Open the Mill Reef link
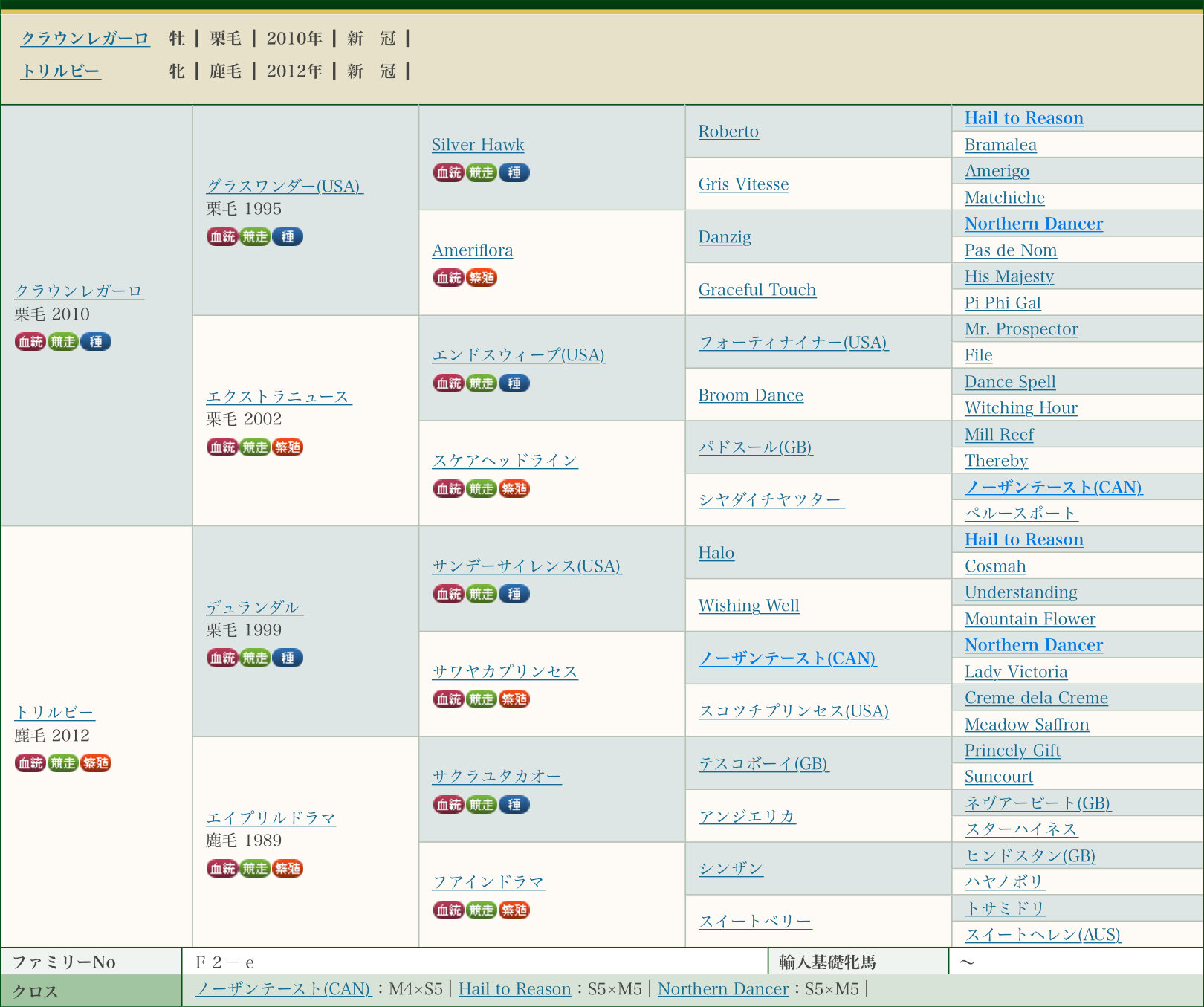 999,435
